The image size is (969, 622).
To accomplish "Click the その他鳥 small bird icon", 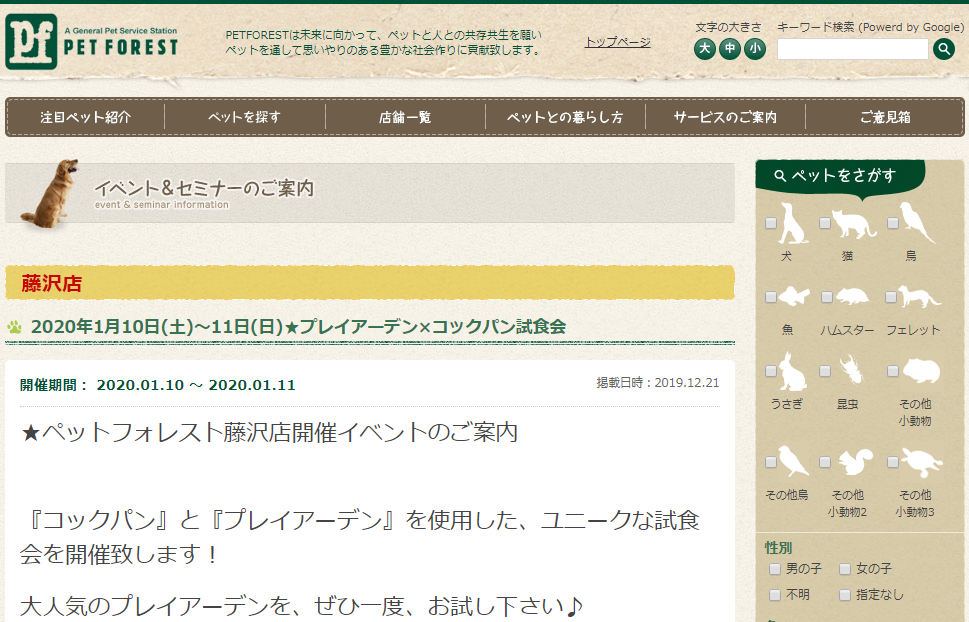I will click(x=793, y=461).
